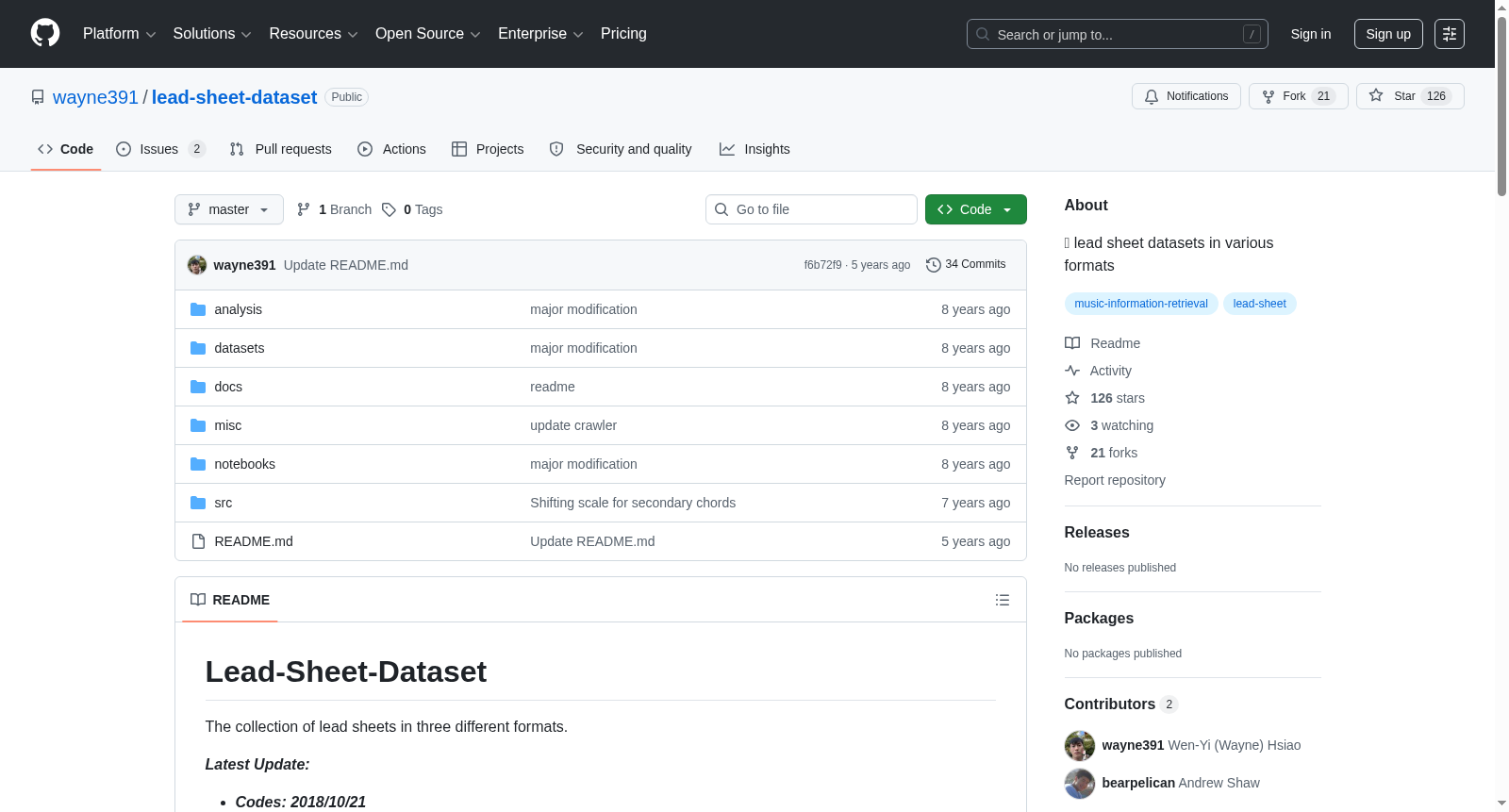The width and height of the screenshot is (1509, 812).
Task: Open the analysis folder
Action: pyautogui.click(x=238, y=309)
